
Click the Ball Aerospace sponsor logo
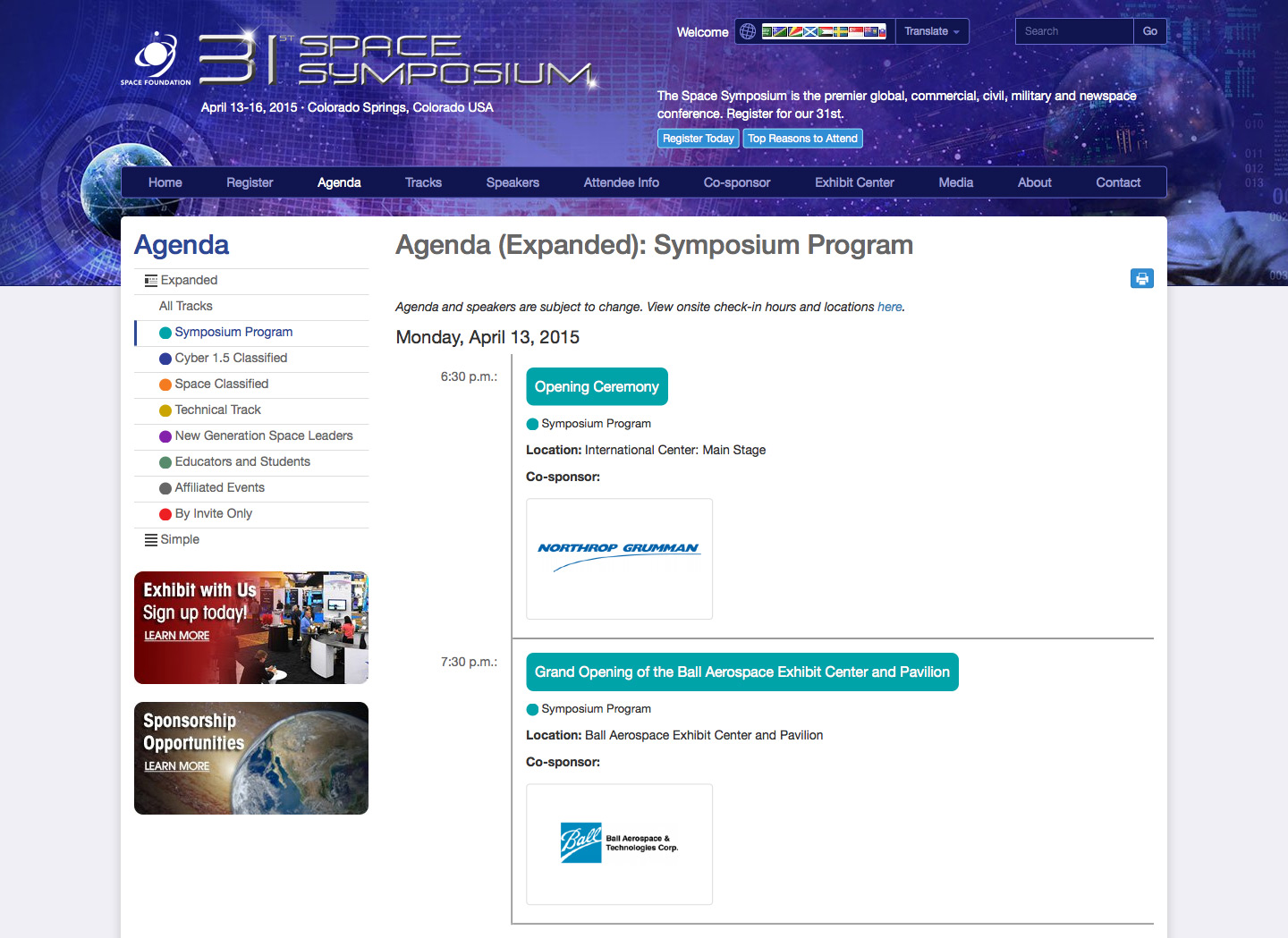point(619,844)
